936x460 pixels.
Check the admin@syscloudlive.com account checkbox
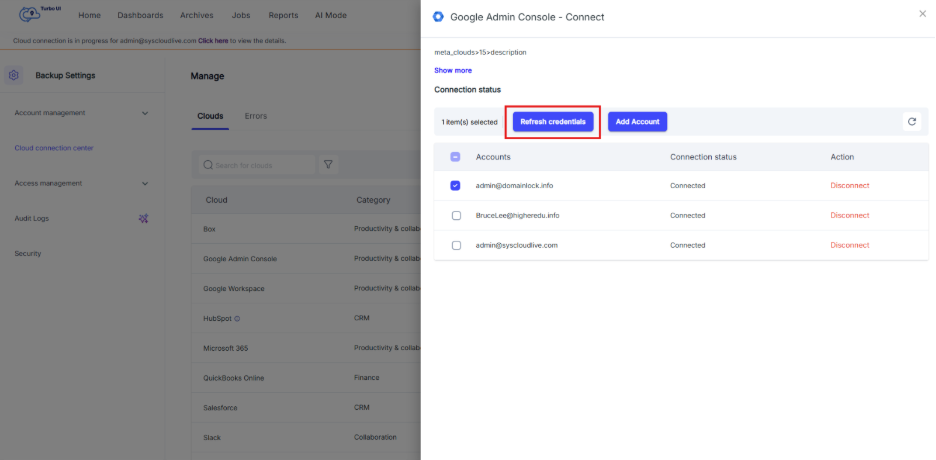tap(456, 245)
